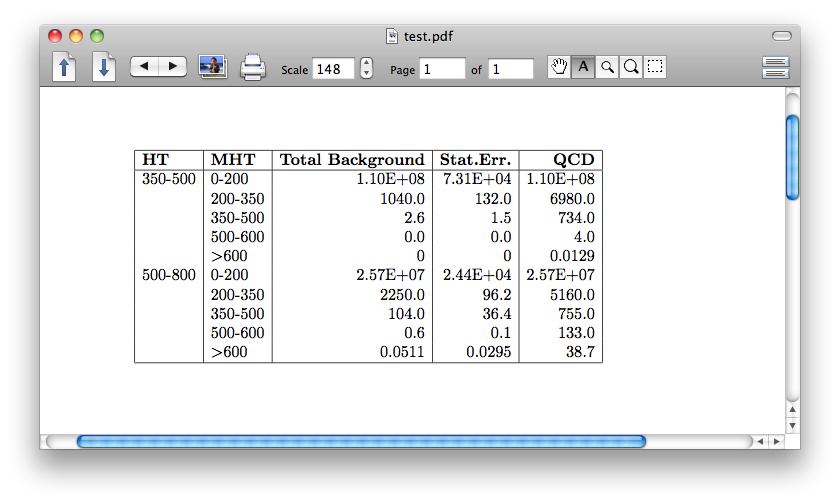Screen dimensions: 840x504
Task: Click the 0.0511 total background value
Action: click(402, 352)
